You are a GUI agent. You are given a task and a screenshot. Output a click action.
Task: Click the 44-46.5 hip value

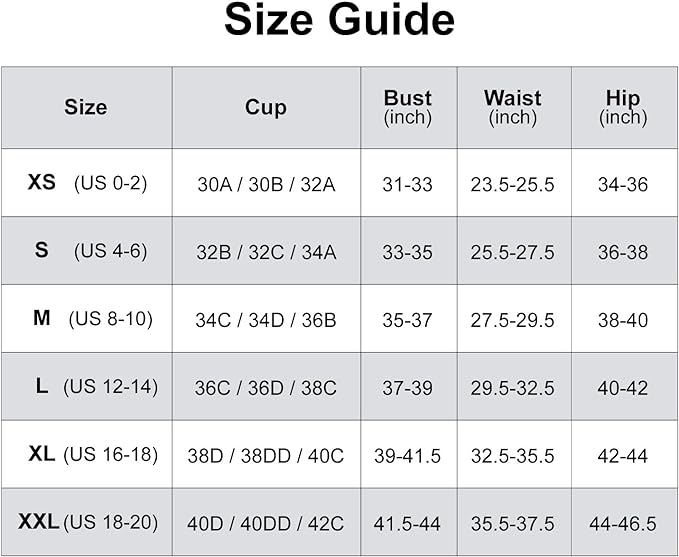pos(623,524)
